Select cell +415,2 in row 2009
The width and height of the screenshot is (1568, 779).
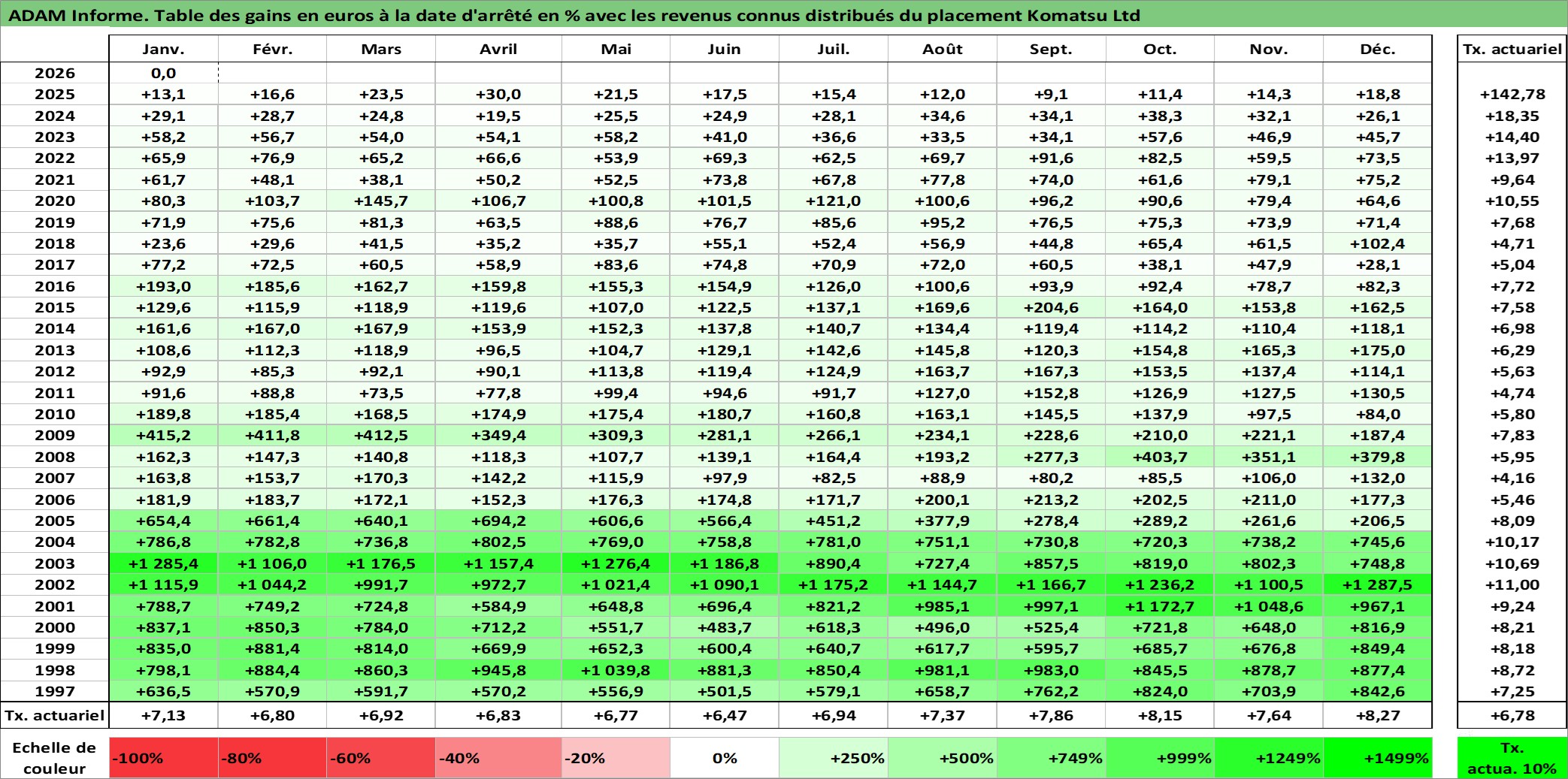(164, 435)
